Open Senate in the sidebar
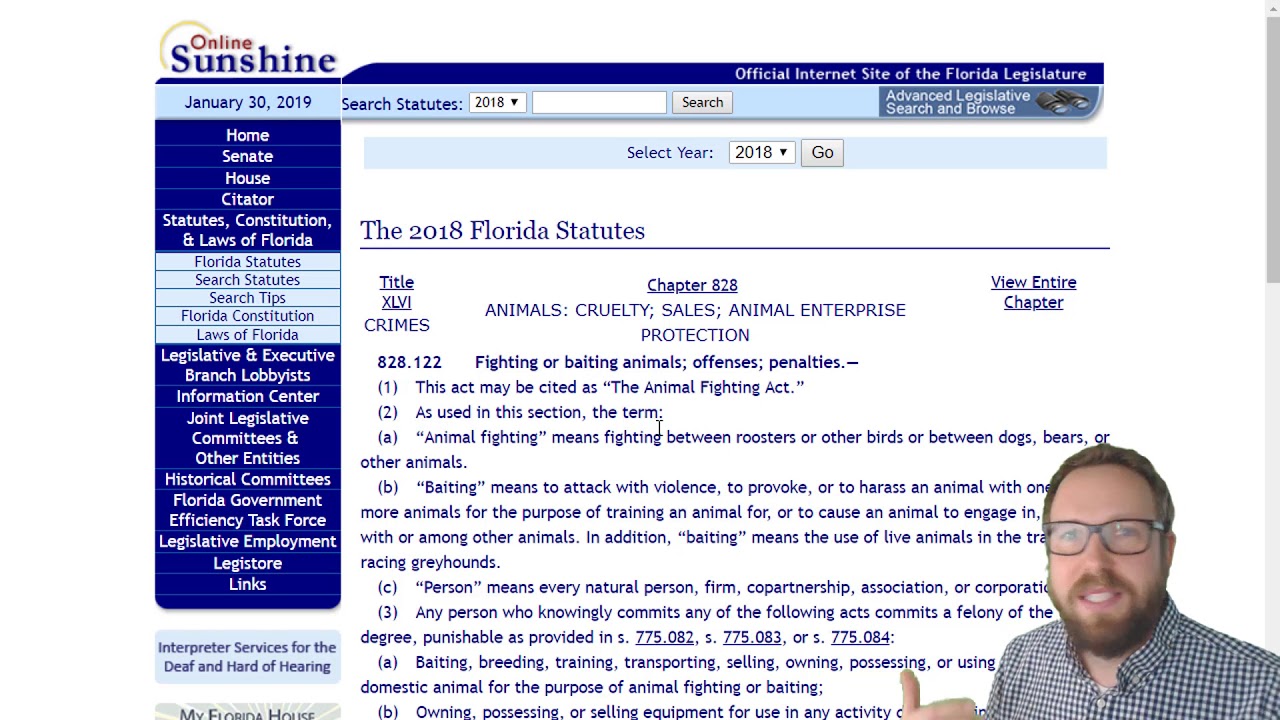Screen dimensions: 1280x720 247,156
